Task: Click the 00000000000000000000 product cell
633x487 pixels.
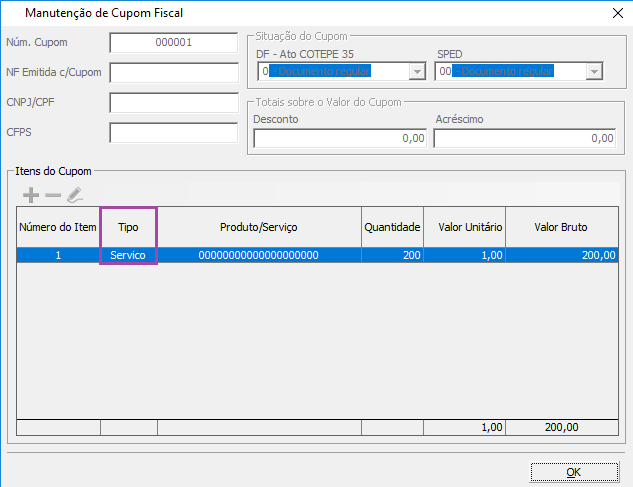Action: click(x=259, y=255)
